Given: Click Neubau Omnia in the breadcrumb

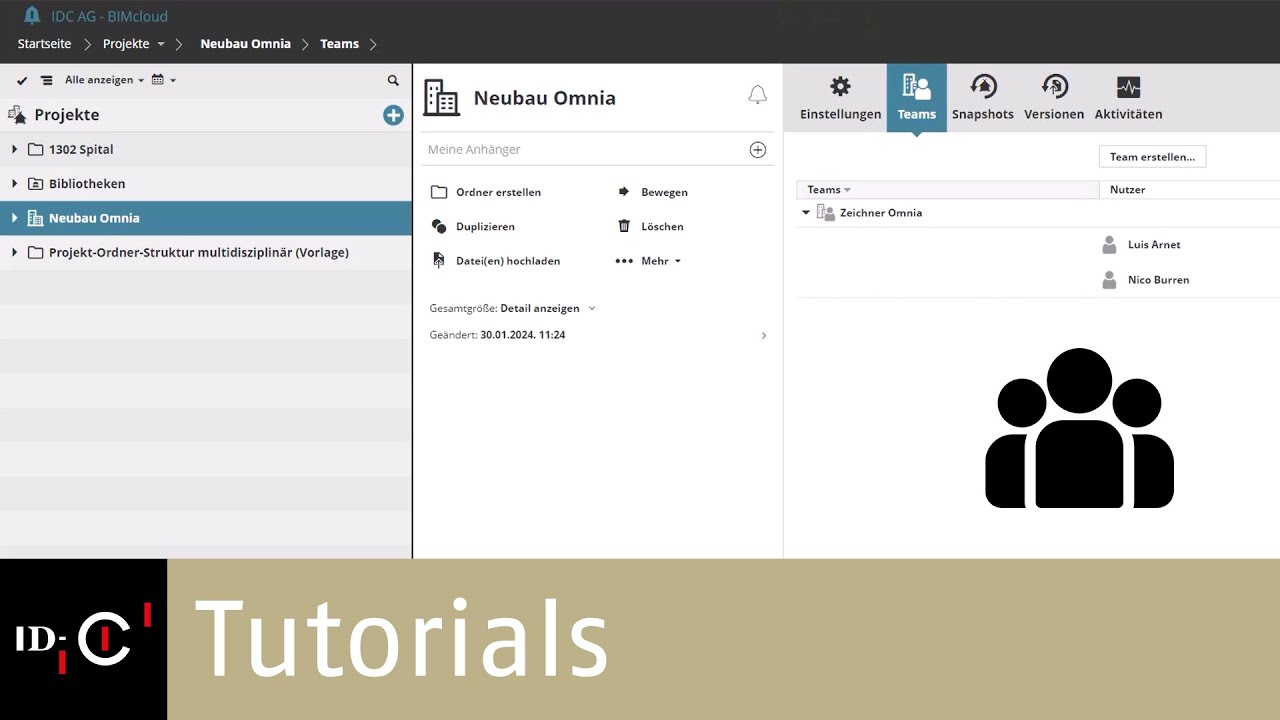Looking at the screenshot, I should 245,44.
